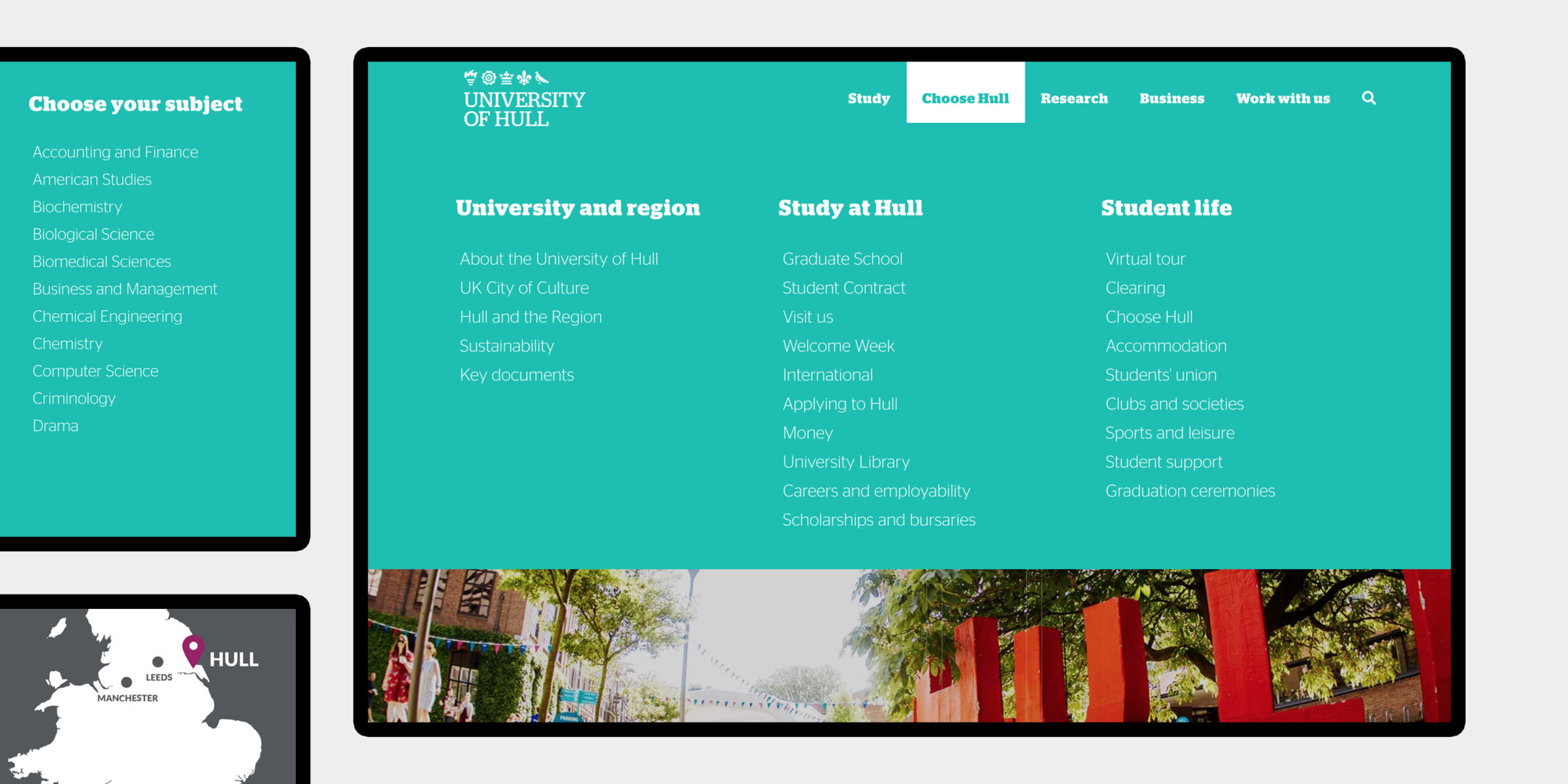
Task: Visit the Sustainability page
Action: [x=506, y=346]
